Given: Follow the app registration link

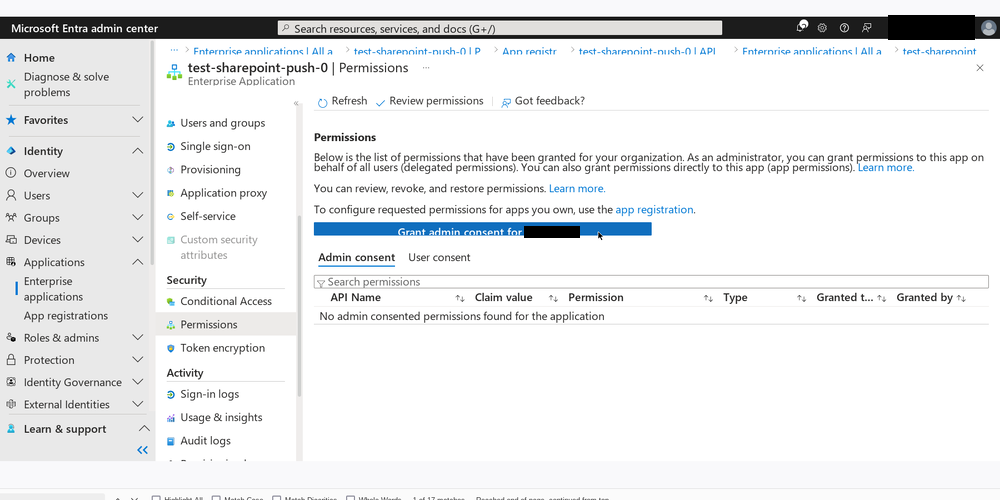Looking at the screenshot, I should [654, 210].
